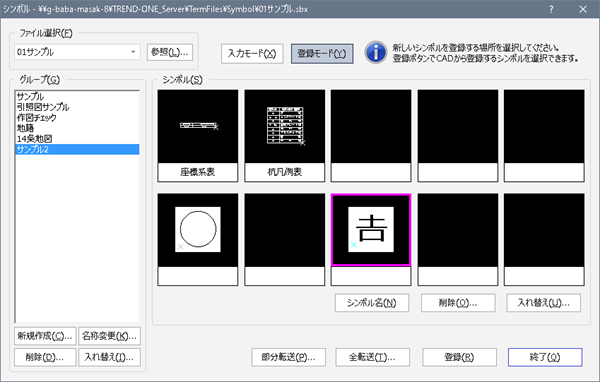This screenshot has height=382, width=600.
Task: Select group 引照図サンプル
Action: point(77,107)
